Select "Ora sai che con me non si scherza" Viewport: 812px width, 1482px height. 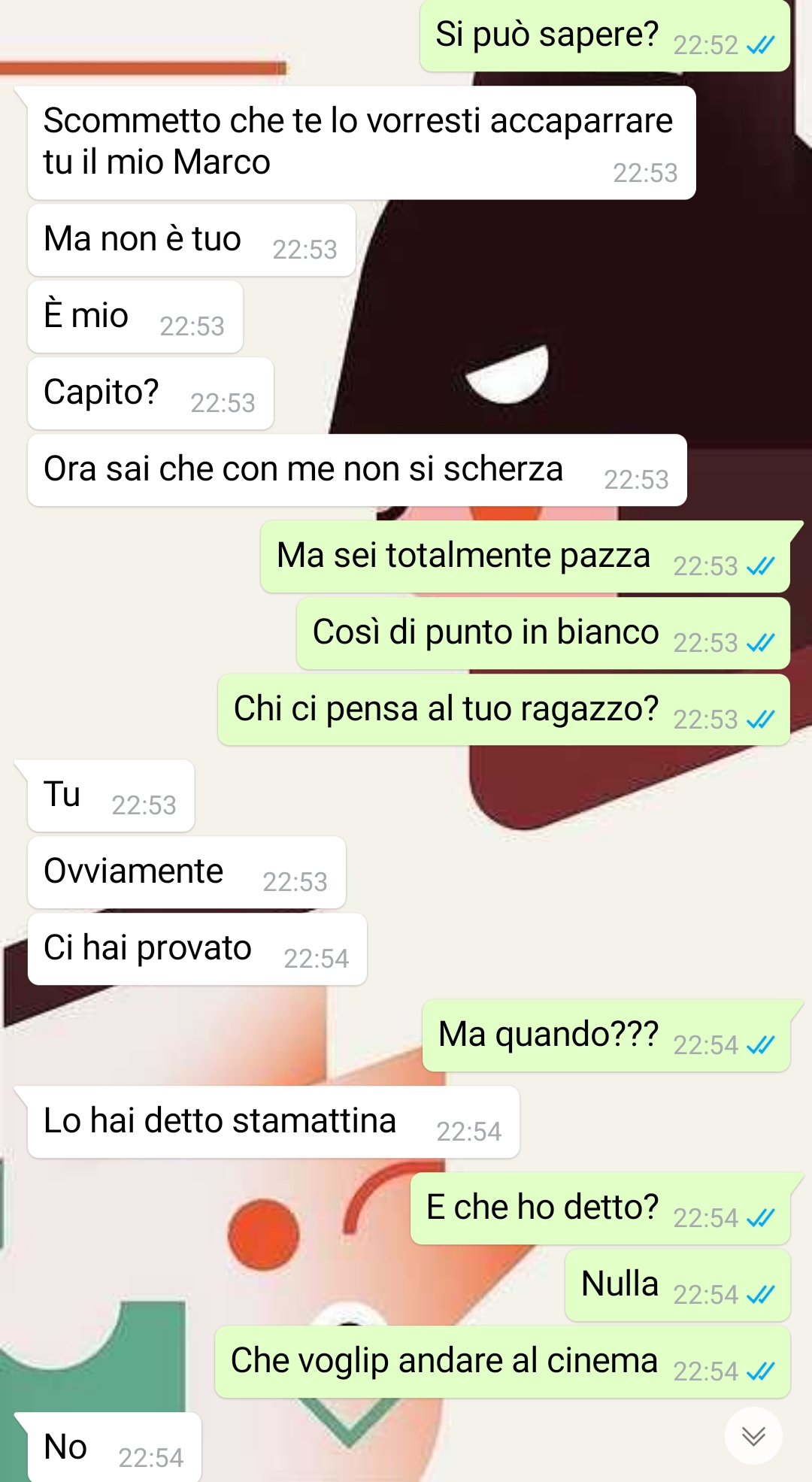pos(357,471)
